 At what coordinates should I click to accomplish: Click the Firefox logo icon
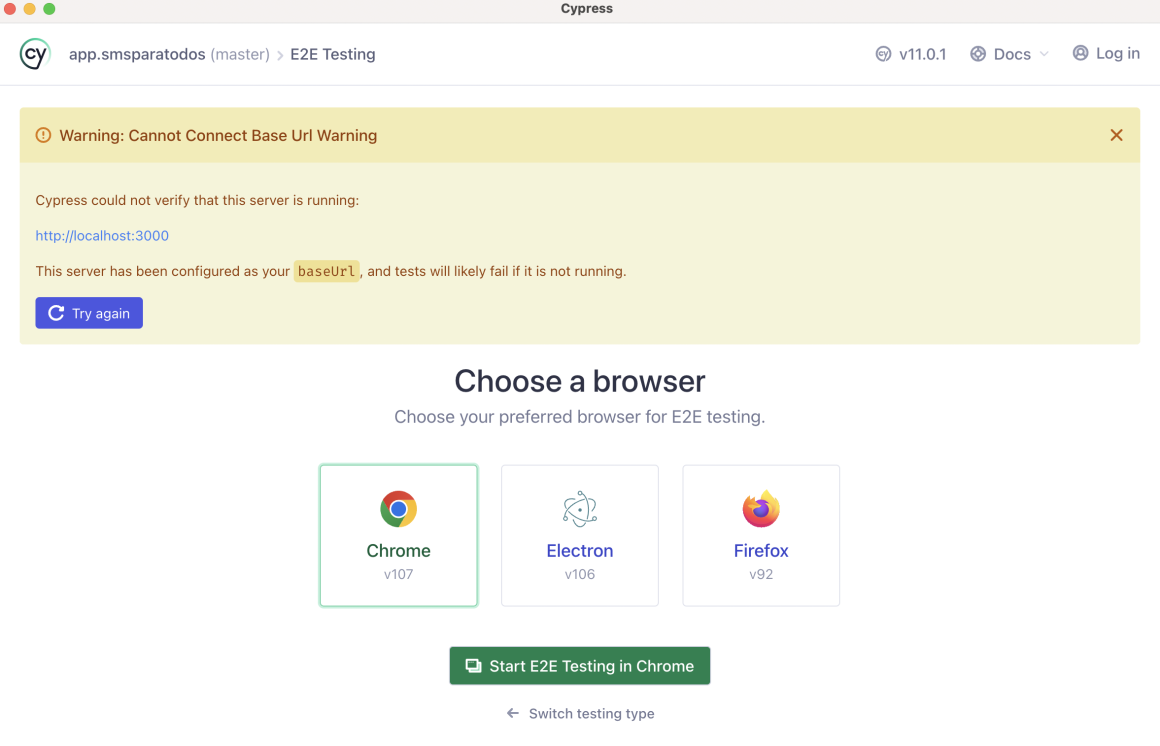761,509
